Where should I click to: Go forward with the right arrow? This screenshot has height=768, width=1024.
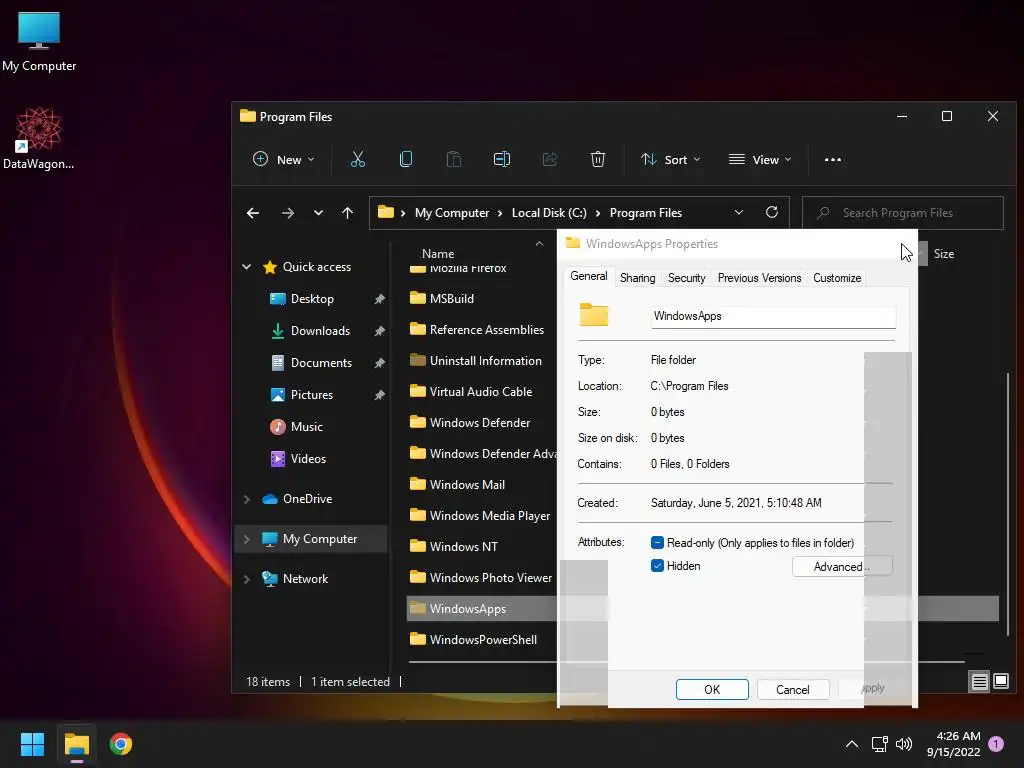(x=287, y=213)
